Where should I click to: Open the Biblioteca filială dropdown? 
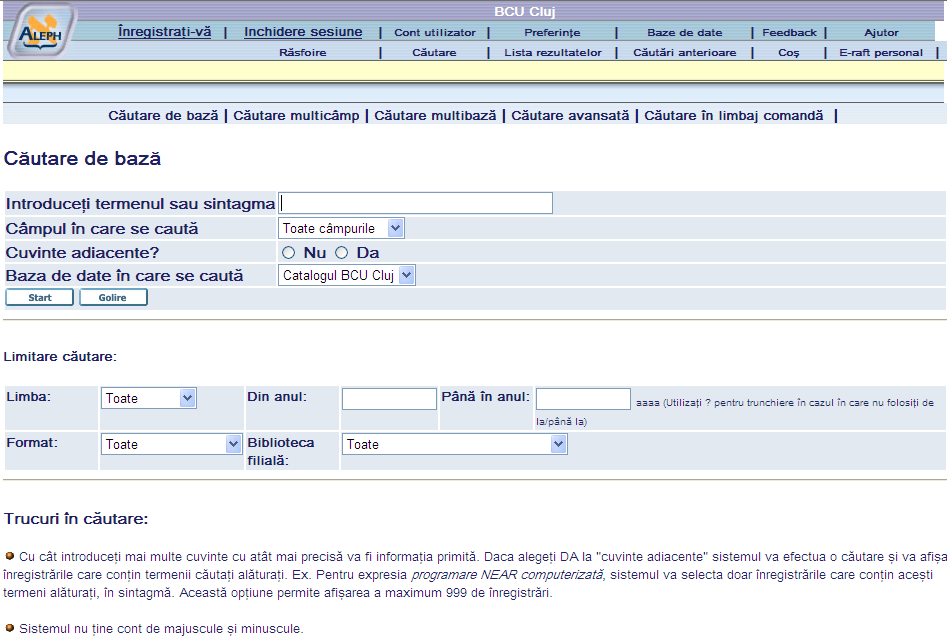tap(454, 444)
